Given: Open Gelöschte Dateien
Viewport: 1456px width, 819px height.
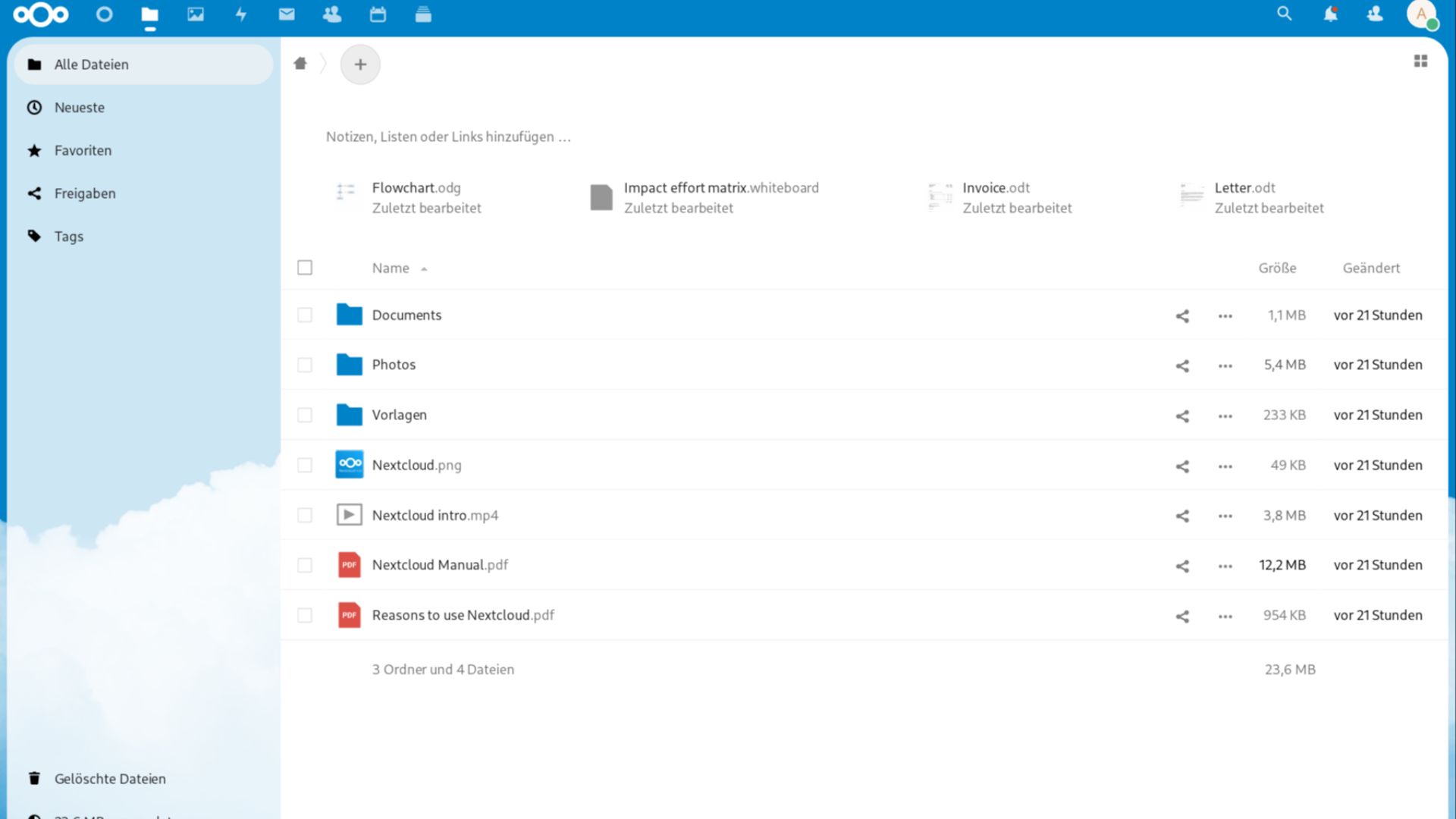Looking at the screenshot, I should pyautogui.click(x=110, y=778).
